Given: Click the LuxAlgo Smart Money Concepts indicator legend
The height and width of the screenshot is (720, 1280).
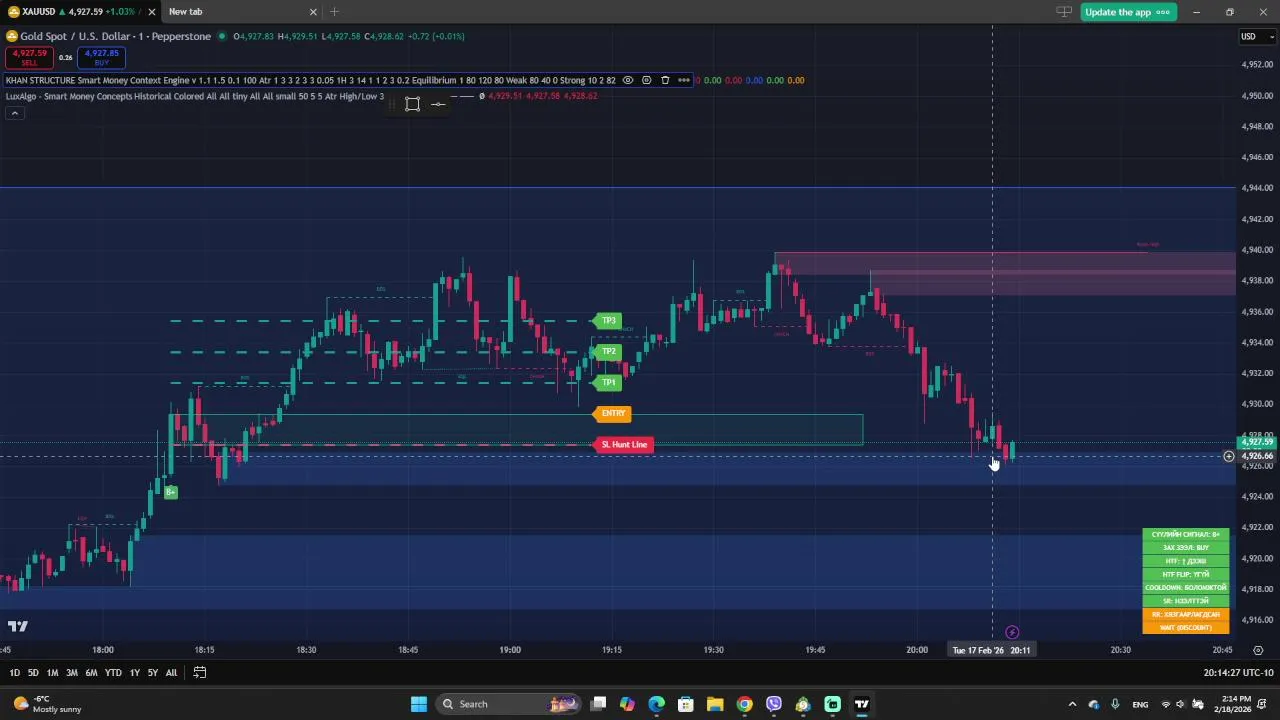Looking at the screenshot, I should [x=194, y=96].
